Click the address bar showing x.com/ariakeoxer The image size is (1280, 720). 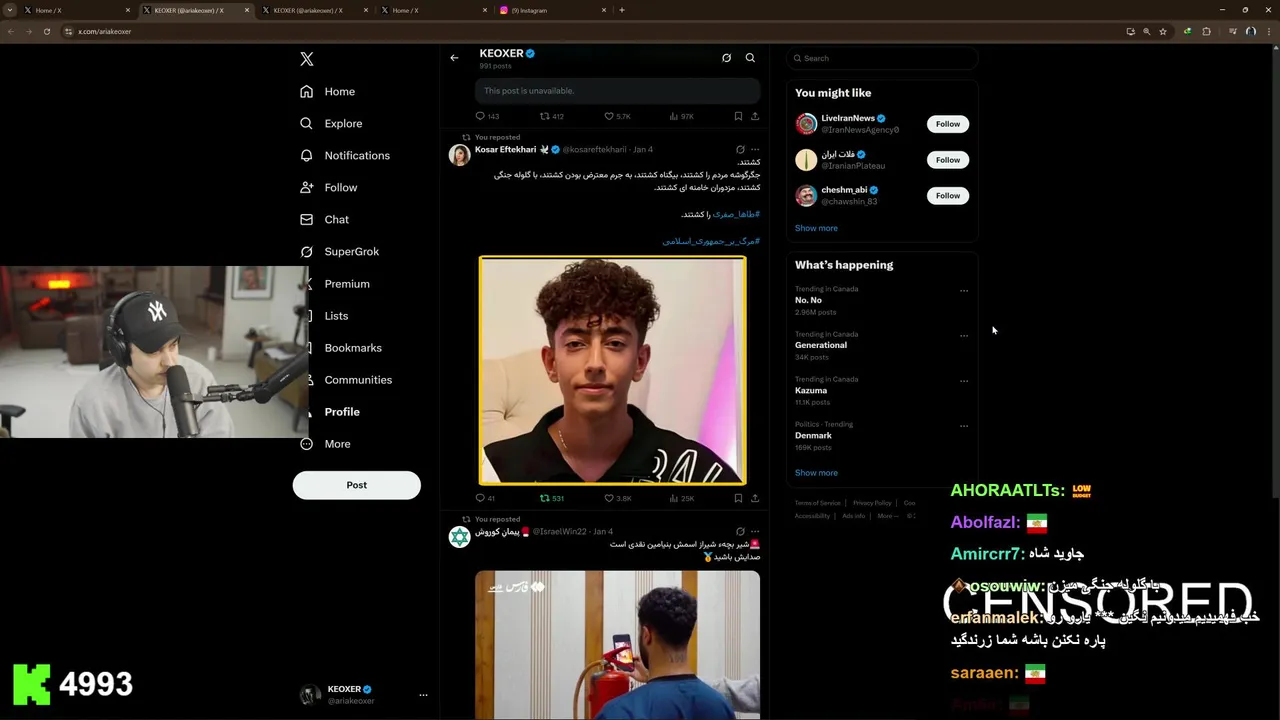[x=590, y=31]
